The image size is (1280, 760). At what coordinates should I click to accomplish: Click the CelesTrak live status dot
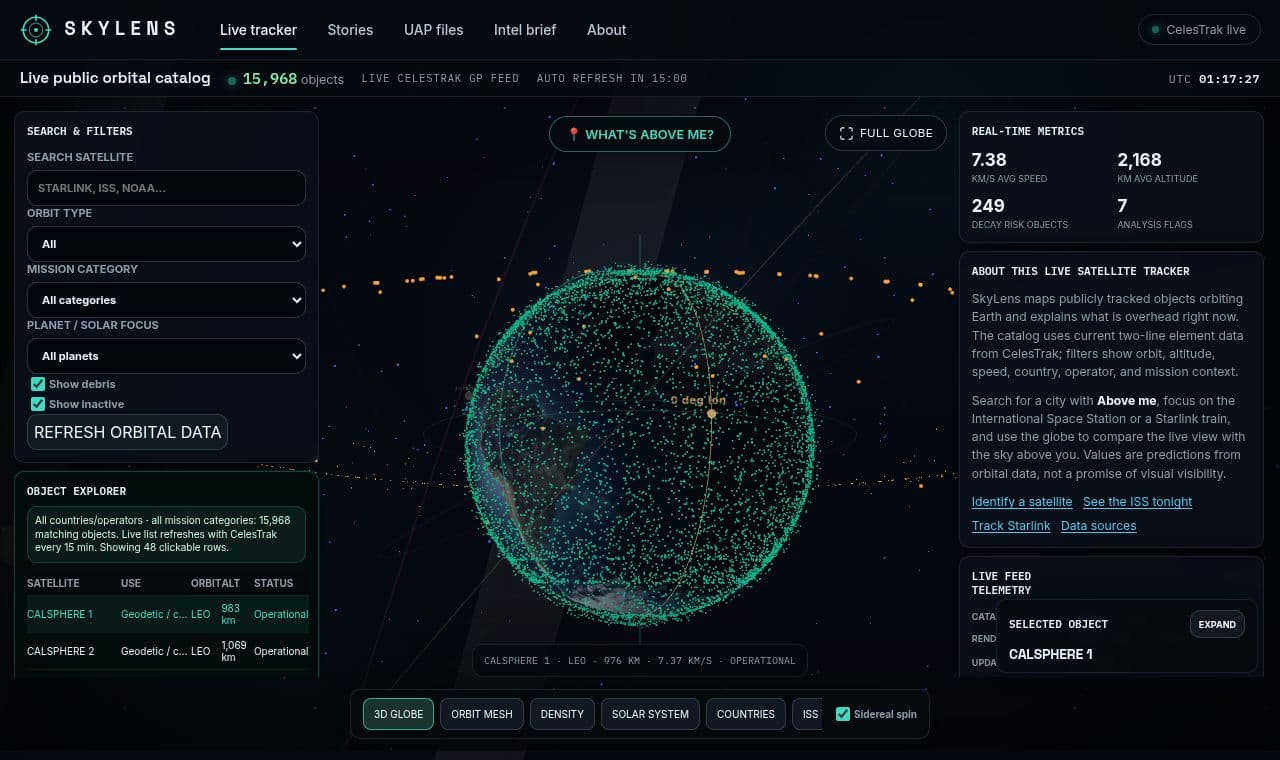(x=1156, y=30)
